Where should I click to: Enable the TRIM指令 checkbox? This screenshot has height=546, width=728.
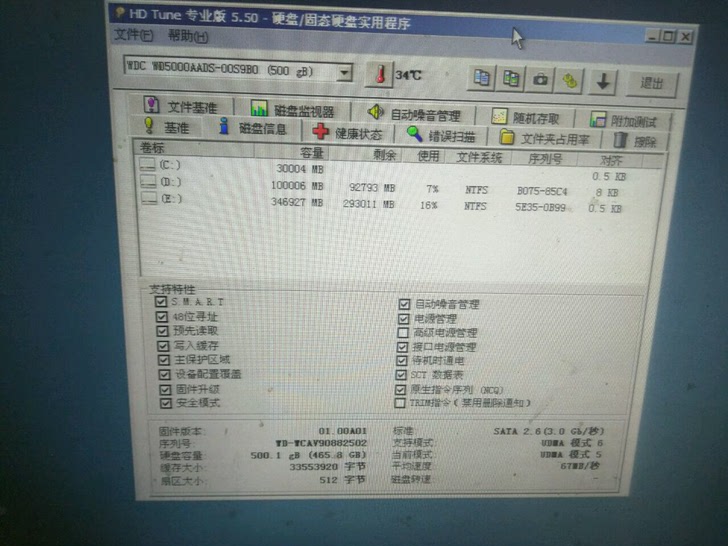pos(399,403)
